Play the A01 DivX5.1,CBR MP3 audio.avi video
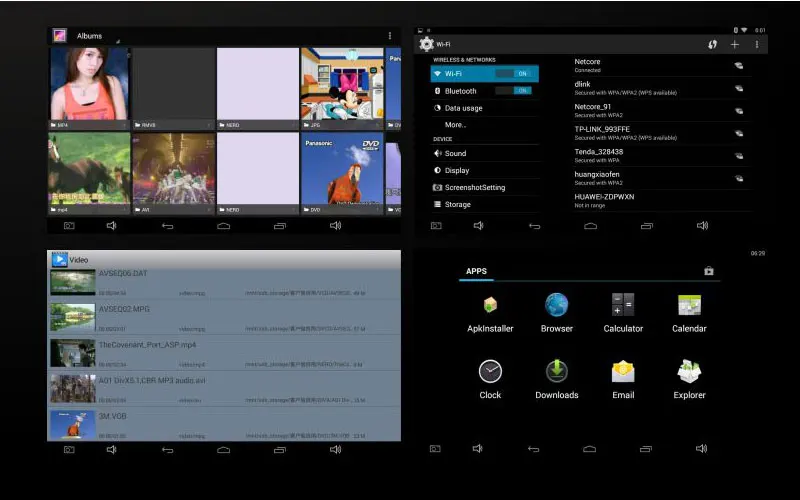The image size is (800, 500). point(224,389)
